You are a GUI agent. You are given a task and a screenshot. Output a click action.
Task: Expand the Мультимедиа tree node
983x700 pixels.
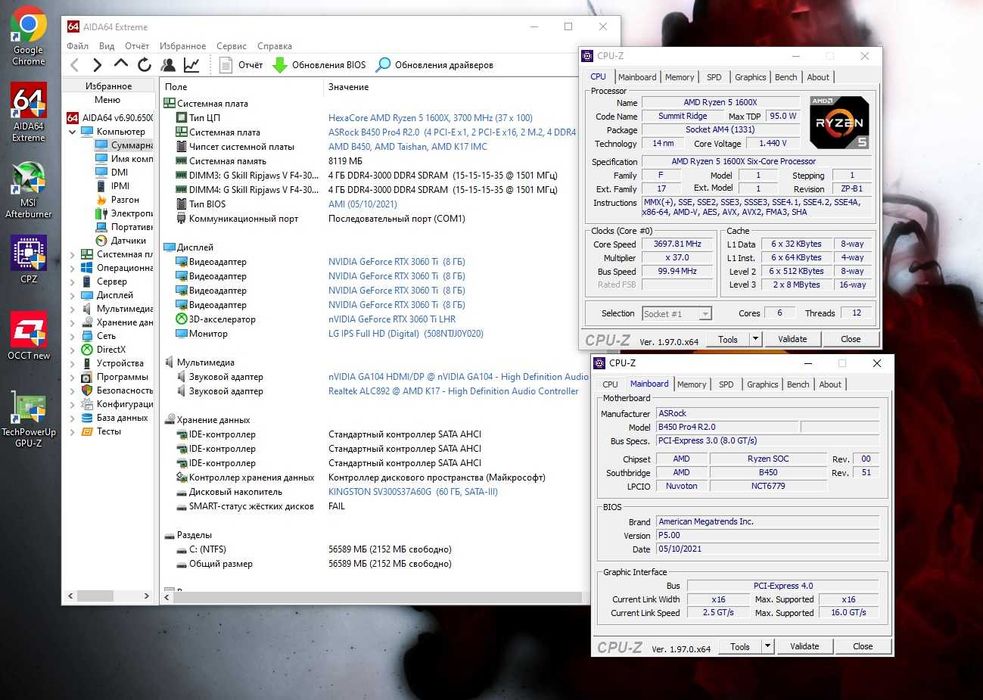(72, 309)
